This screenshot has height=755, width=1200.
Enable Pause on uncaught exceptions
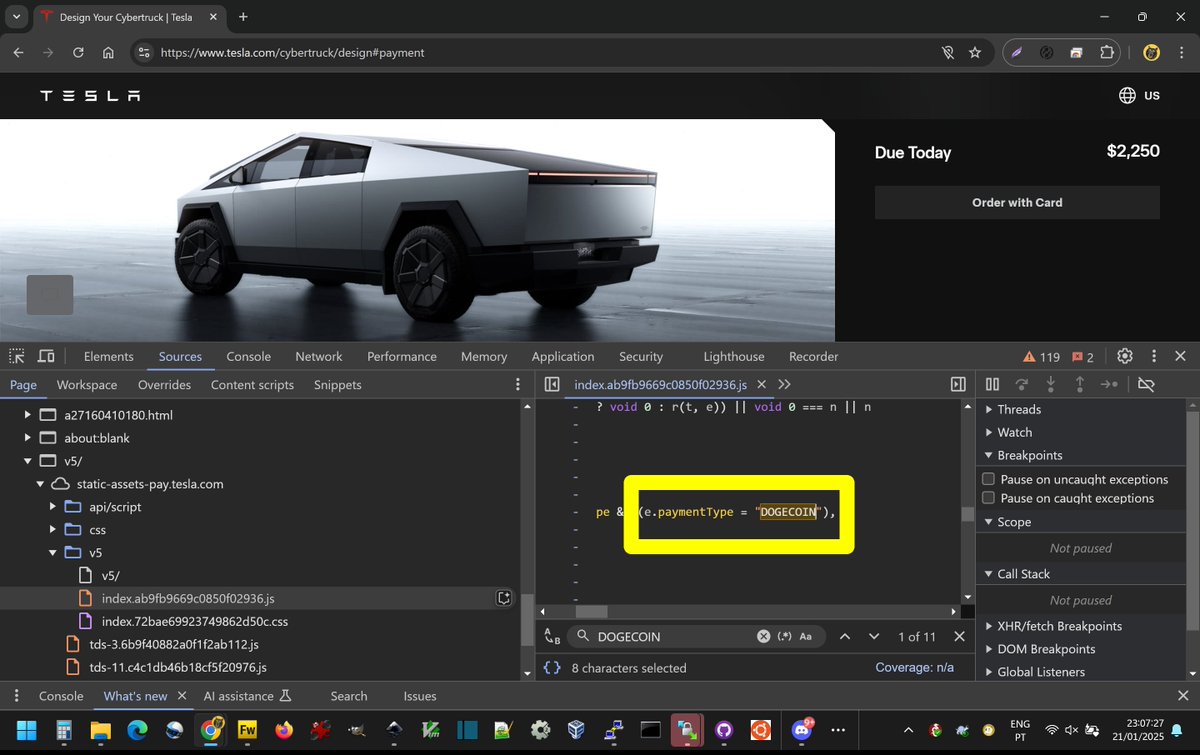click(990, 479)
